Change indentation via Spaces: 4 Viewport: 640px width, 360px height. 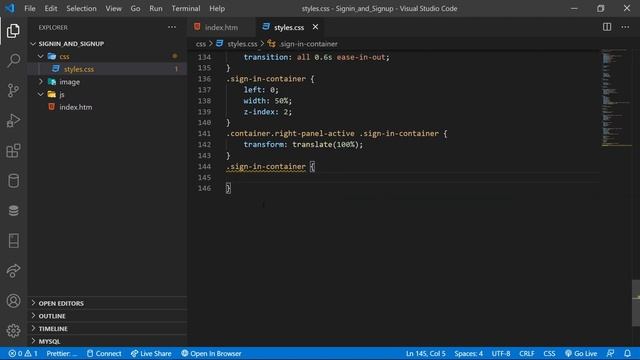point(468,353)
